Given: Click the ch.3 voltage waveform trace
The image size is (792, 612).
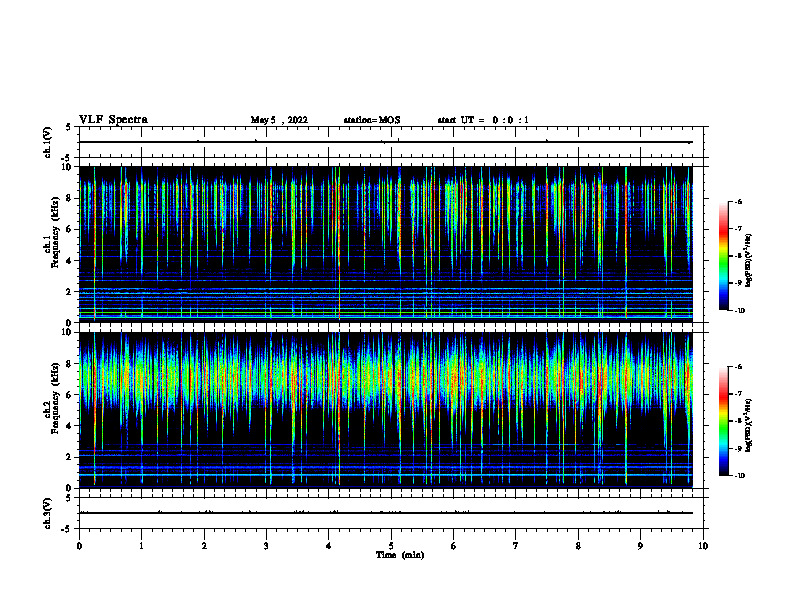Looking at the screenshot, I should [x=385, y=513].
